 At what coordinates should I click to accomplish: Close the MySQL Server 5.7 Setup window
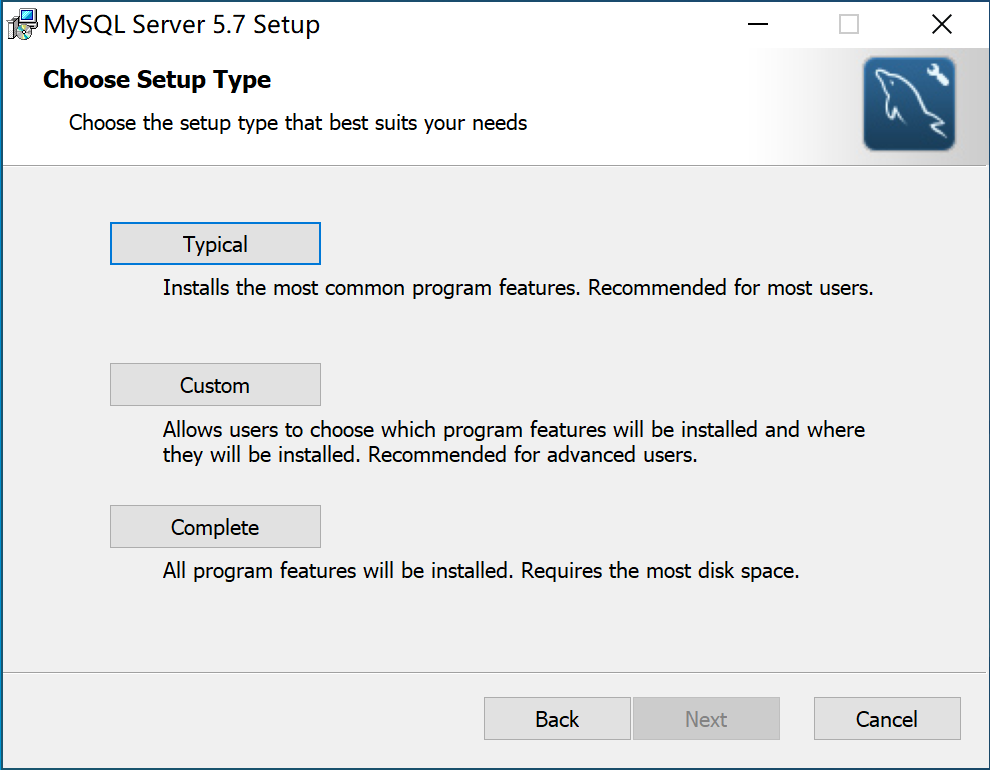click(x=941, y=25)
